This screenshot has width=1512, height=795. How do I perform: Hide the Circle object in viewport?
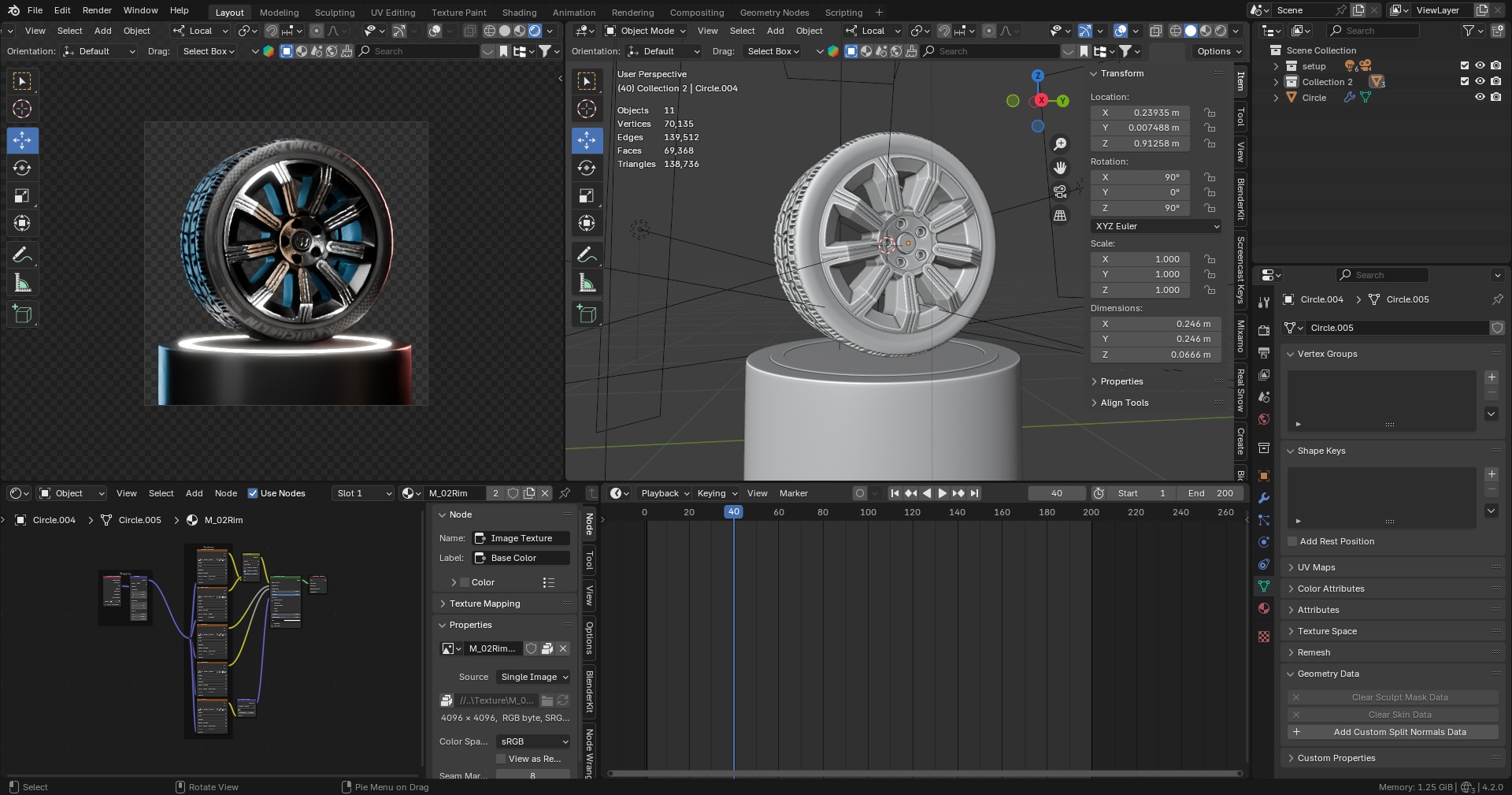click(1480, 97)
